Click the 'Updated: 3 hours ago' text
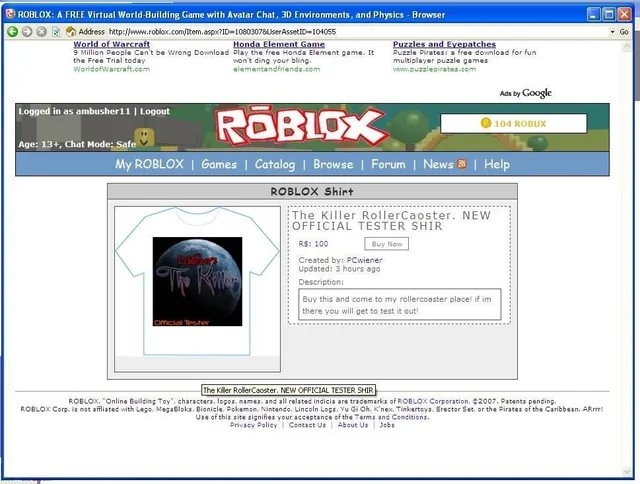This screenshot has width=640, height=484. 339,269
